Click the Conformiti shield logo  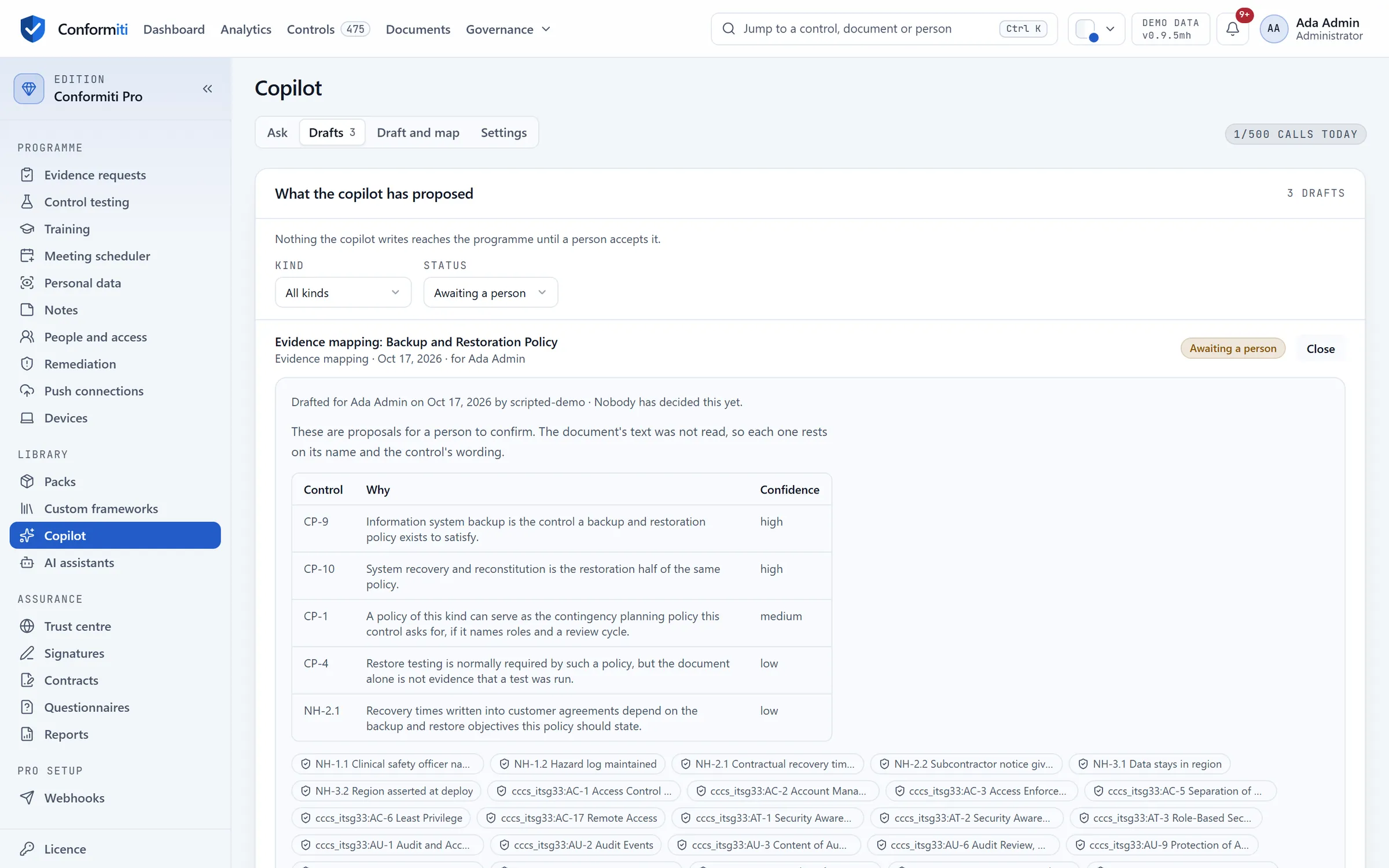point(32,28)
